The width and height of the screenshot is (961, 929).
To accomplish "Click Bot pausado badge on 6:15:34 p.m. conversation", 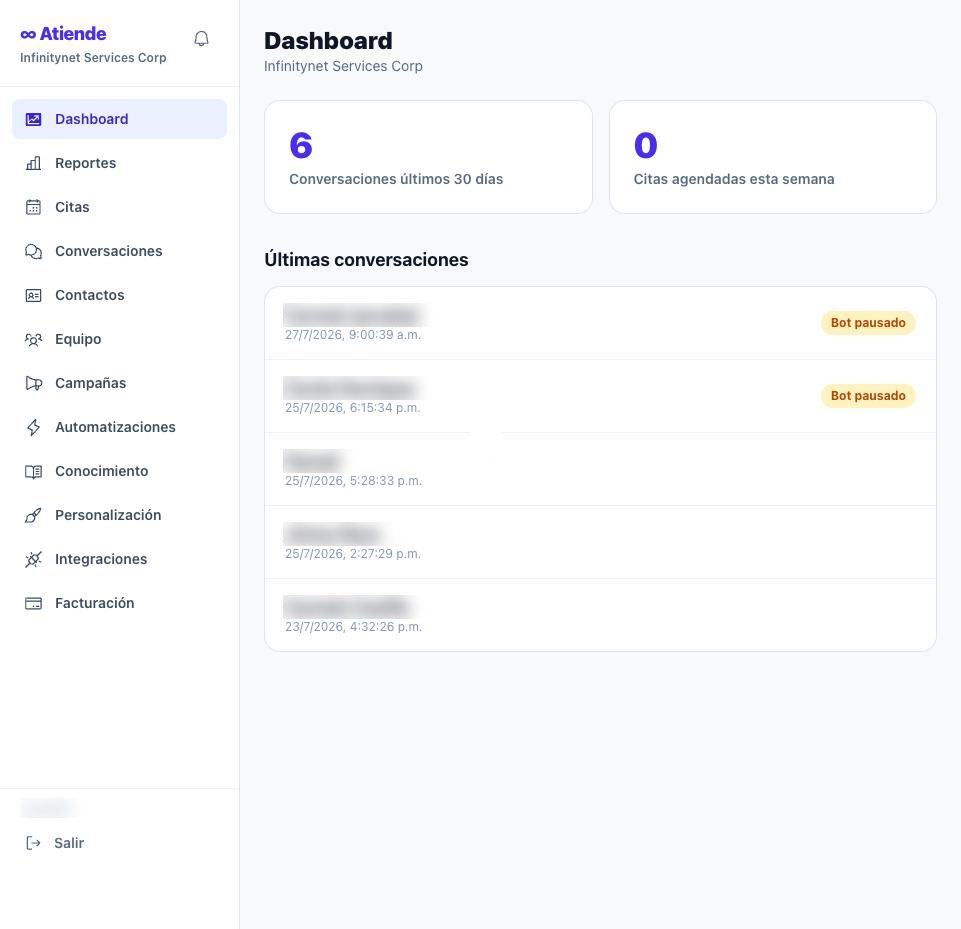I will pyautogui.click(x=868, y=396).
